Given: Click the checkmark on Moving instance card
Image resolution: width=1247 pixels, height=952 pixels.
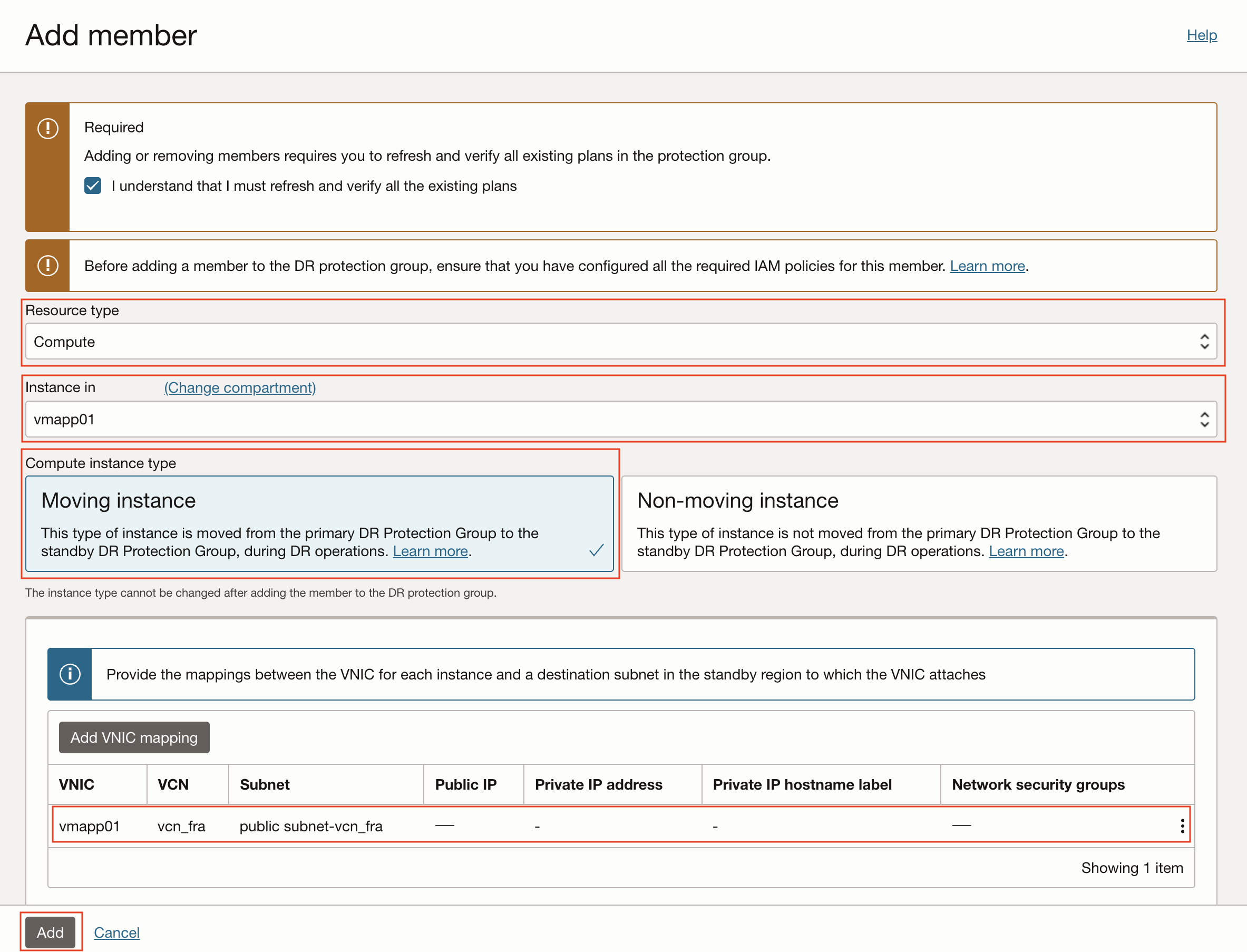Looking at the screenshot, I should point(596,550).
